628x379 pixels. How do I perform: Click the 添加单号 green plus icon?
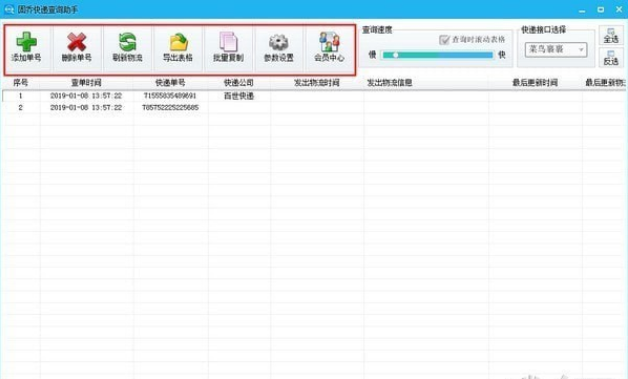click(x=26, y=42)
